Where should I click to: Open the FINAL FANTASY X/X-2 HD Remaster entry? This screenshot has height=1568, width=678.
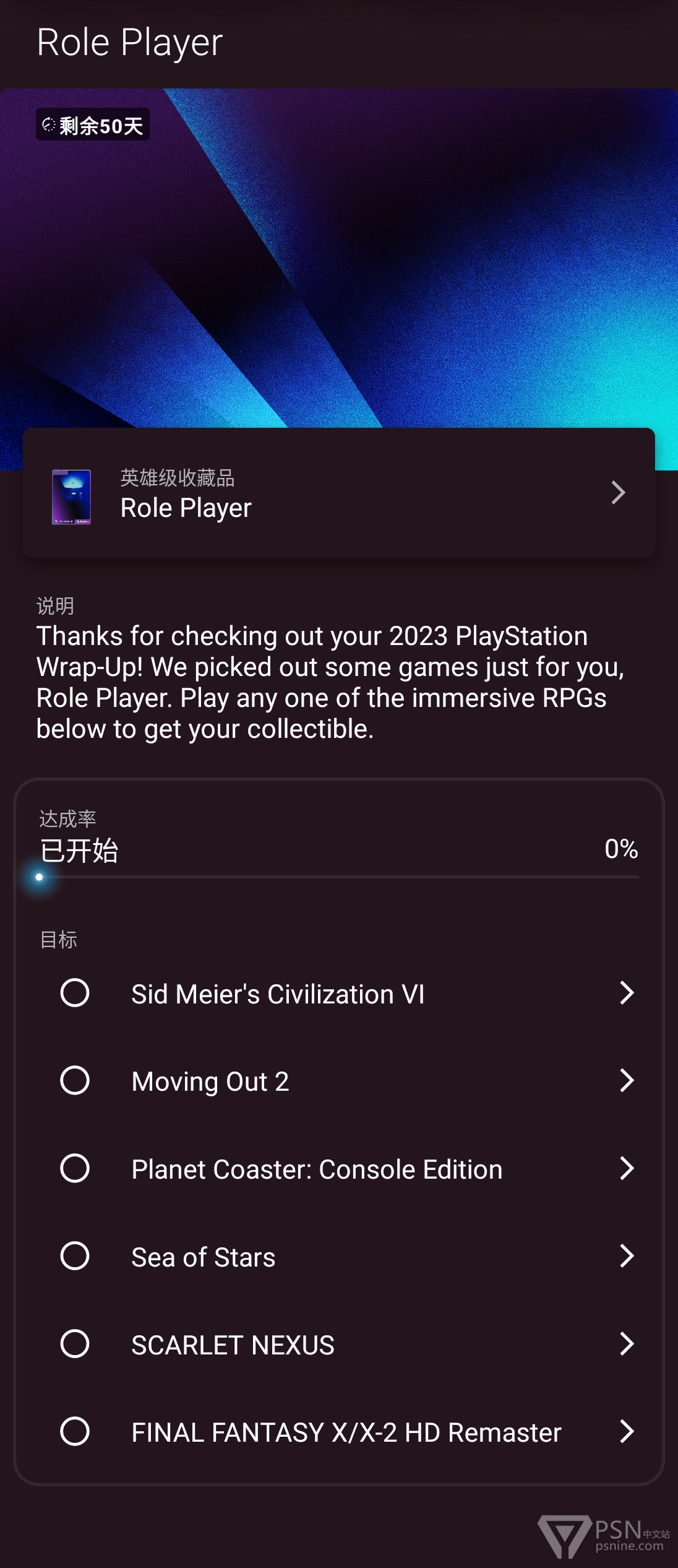[339, 1431]
